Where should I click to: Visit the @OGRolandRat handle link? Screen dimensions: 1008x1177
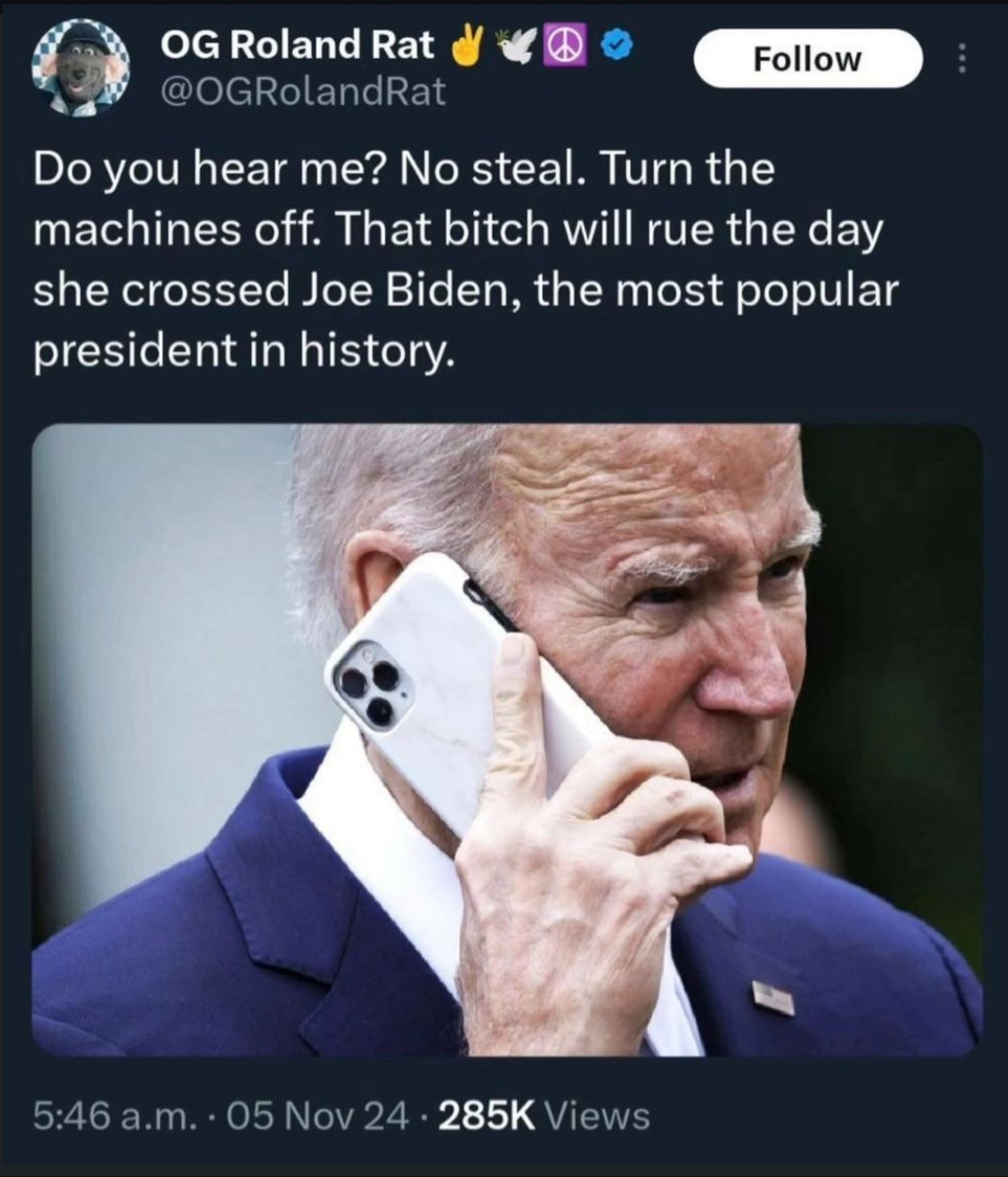tap(302, 91)
